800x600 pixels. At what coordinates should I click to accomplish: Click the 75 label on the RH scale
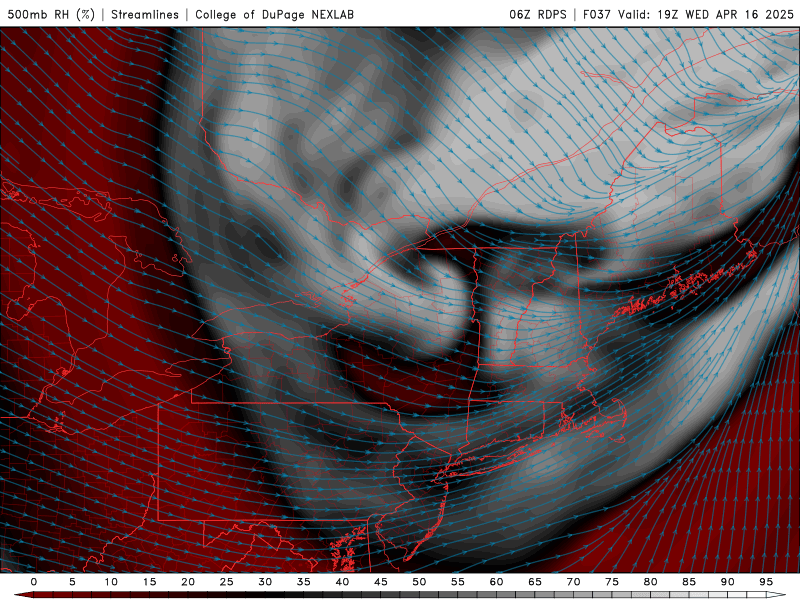pyautogui.click(x=612, y=582)
